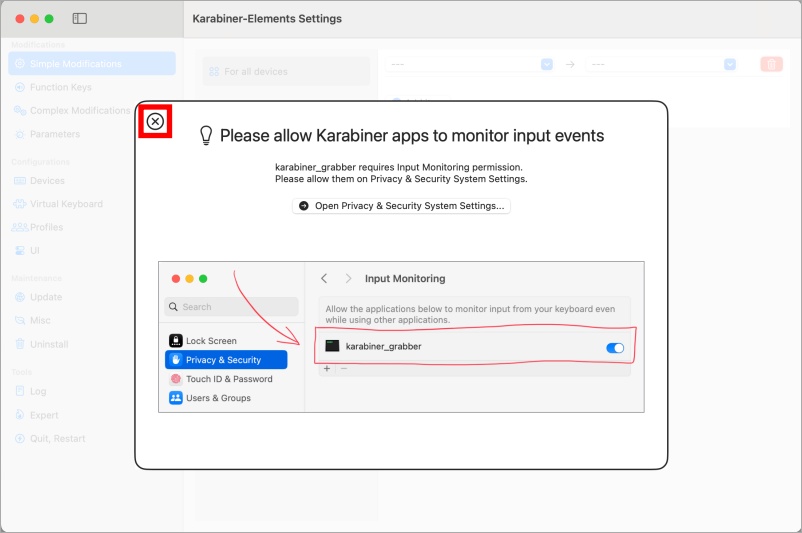
Task: Toggle the sidebar visibility icon
Action: (80, 19)
